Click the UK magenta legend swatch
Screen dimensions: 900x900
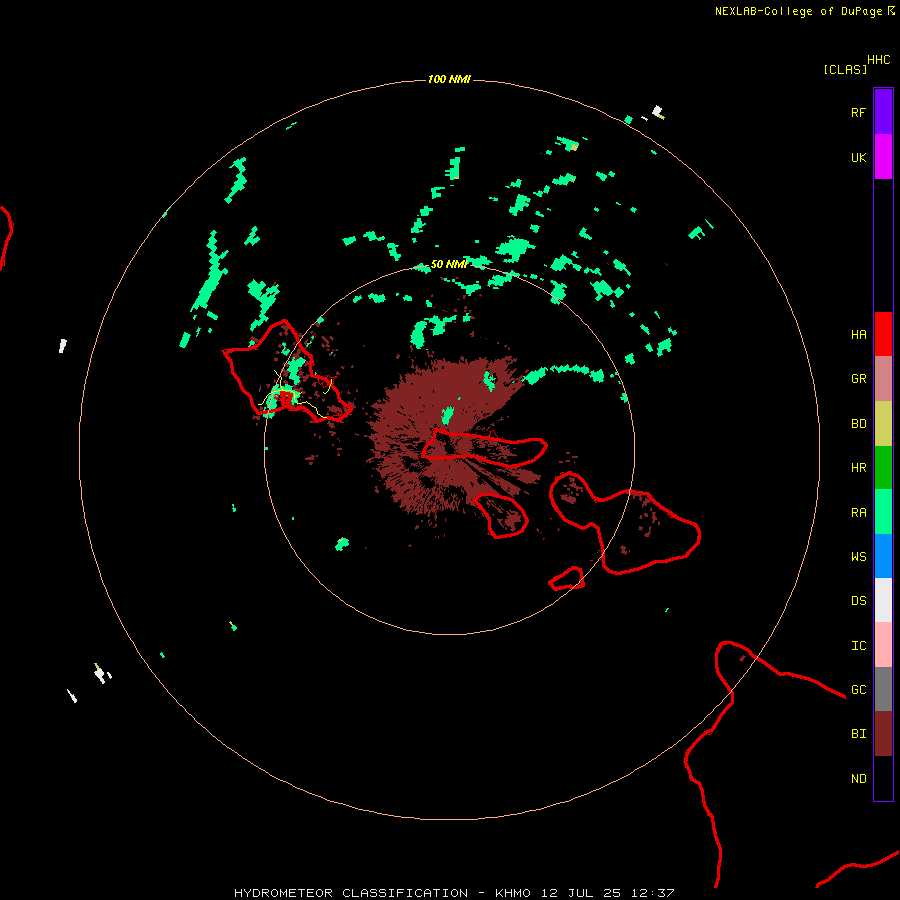click(883, 157)
